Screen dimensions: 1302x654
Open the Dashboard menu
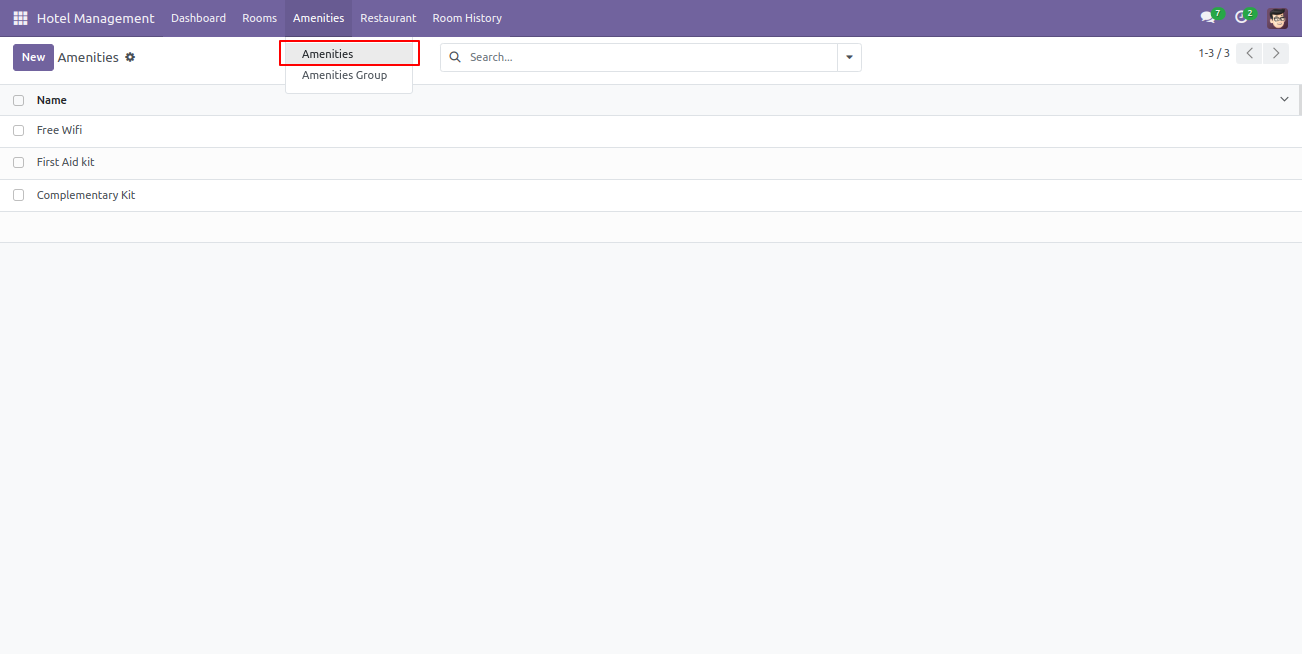(198, 18)
